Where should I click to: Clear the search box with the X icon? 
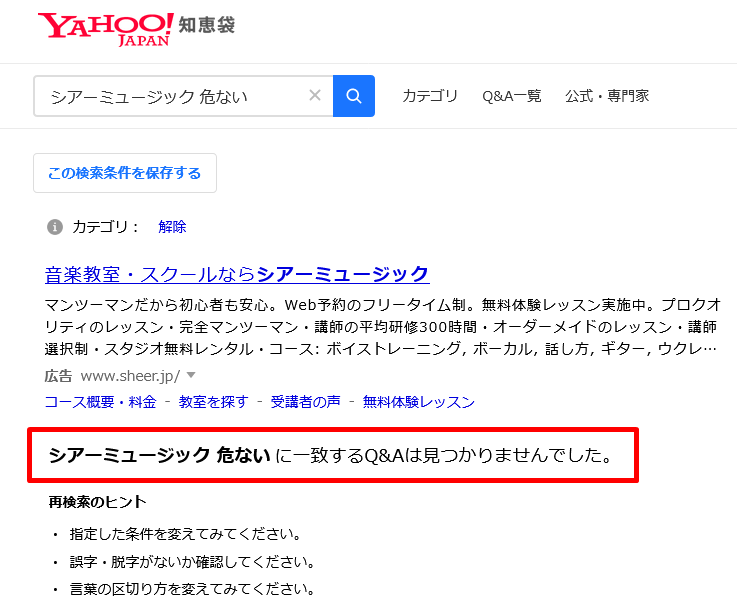315,95
